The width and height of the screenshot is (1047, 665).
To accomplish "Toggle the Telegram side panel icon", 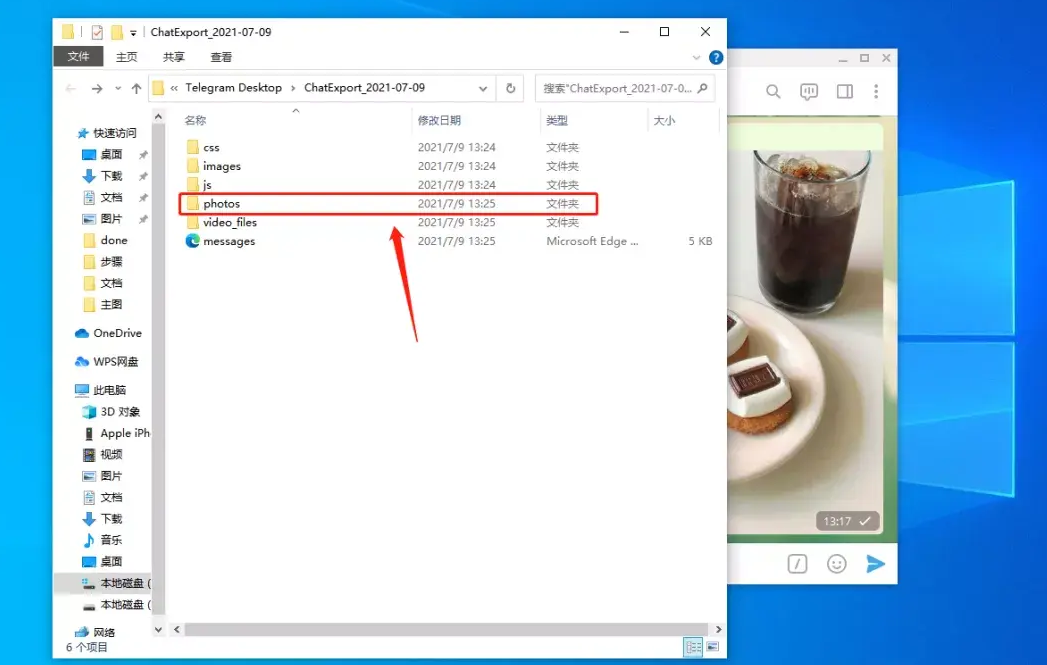I will (x=845, y=92).
